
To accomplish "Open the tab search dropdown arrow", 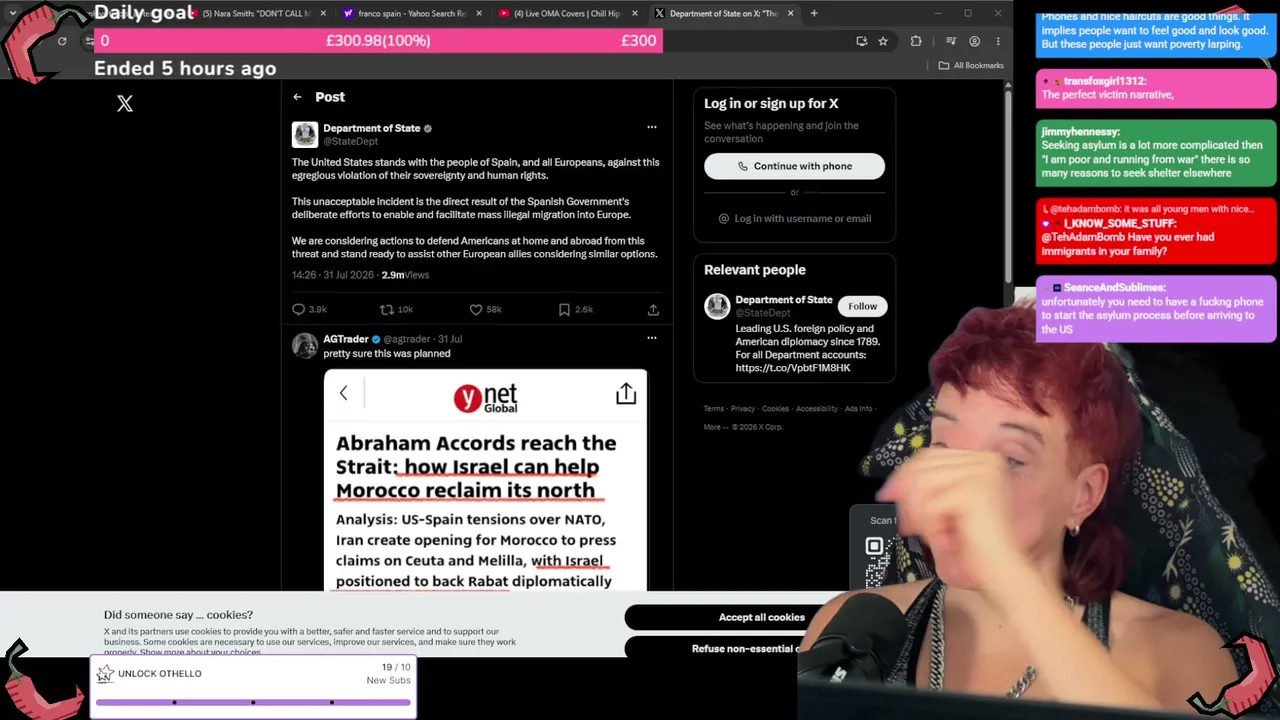I will (12, 14).
